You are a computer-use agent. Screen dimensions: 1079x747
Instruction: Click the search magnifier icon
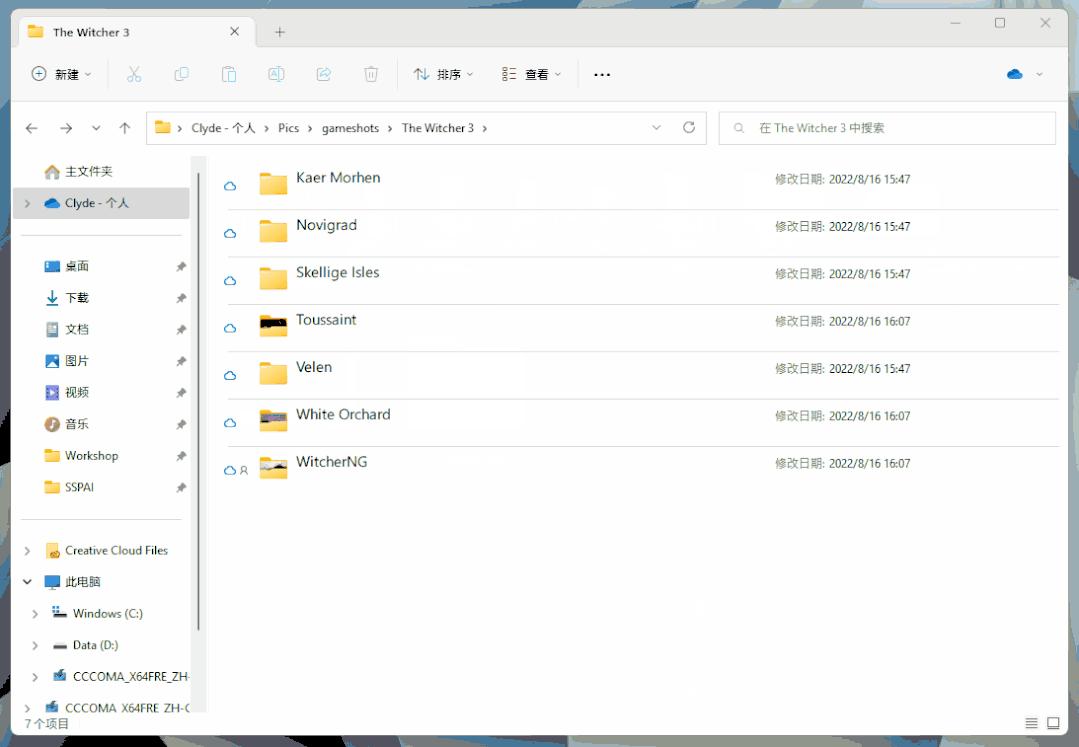[x=738, y=128]
